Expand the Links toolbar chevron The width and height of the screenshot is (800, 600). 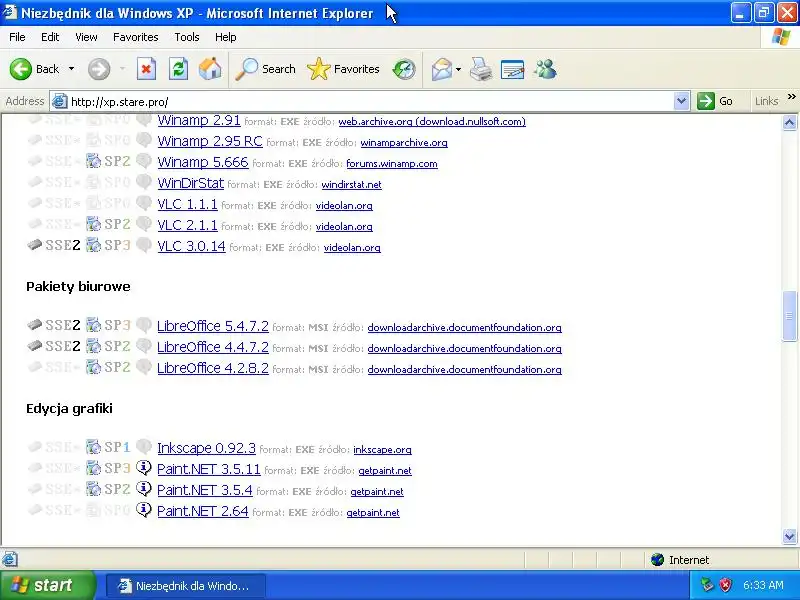coord(791,97)
